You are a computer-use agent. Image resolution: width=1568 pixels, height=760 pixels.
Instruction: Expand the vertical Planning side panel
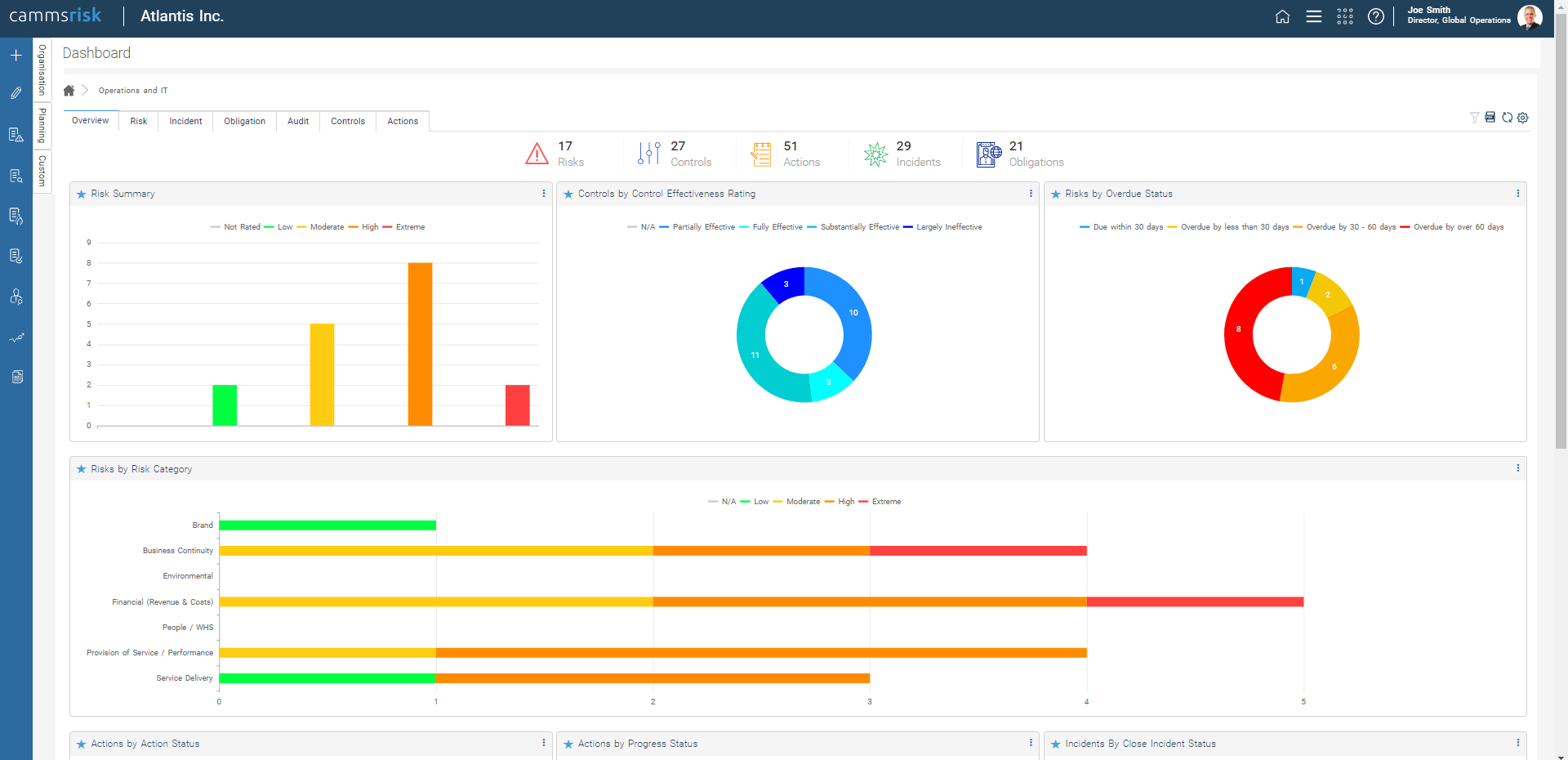point(42,126)
